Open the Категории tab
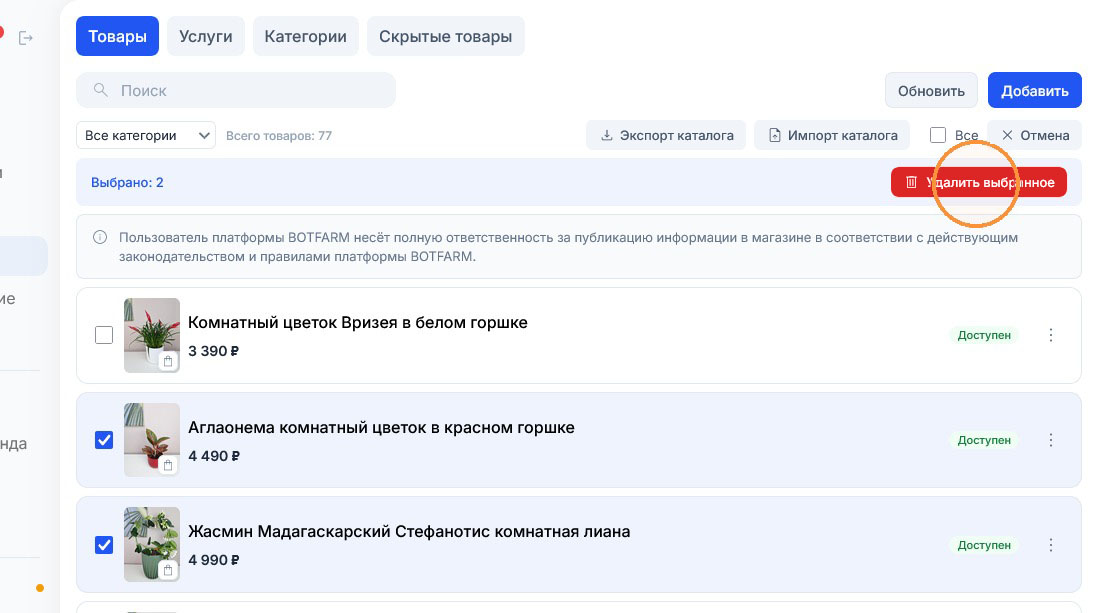 click(x=305, y=36)
